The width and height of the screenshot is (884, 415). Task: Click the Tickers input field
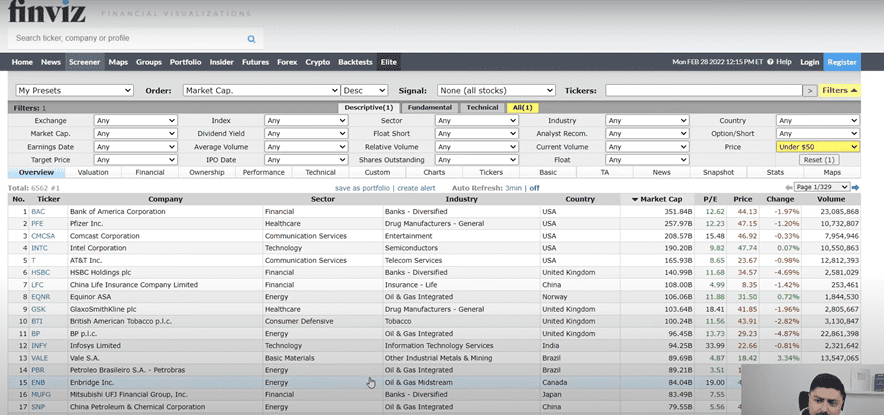(703, 90)
